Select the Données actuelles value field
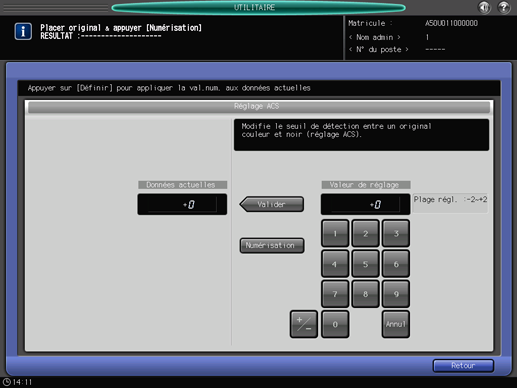Viewport: 517px width, 388px height. coord(182,204)
